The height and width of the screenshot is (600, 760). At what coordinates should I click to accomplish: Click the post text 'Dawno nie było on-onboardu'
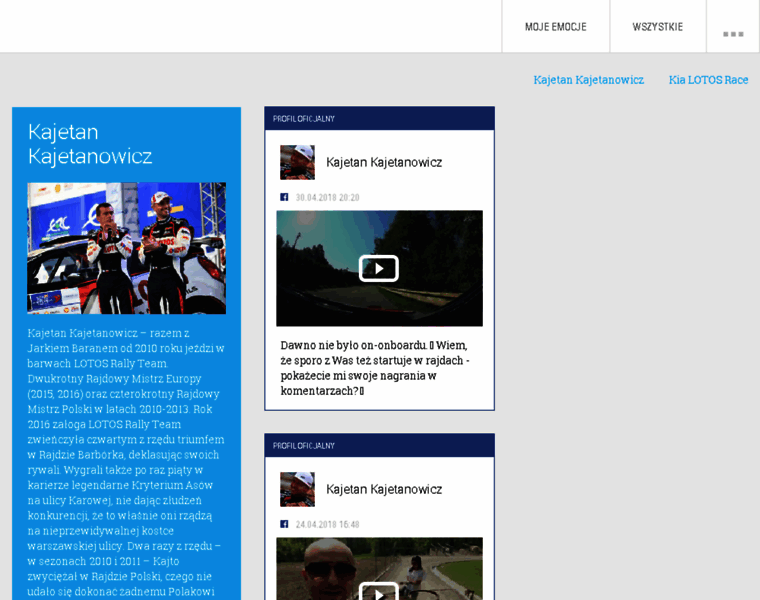tap(375, 368)
